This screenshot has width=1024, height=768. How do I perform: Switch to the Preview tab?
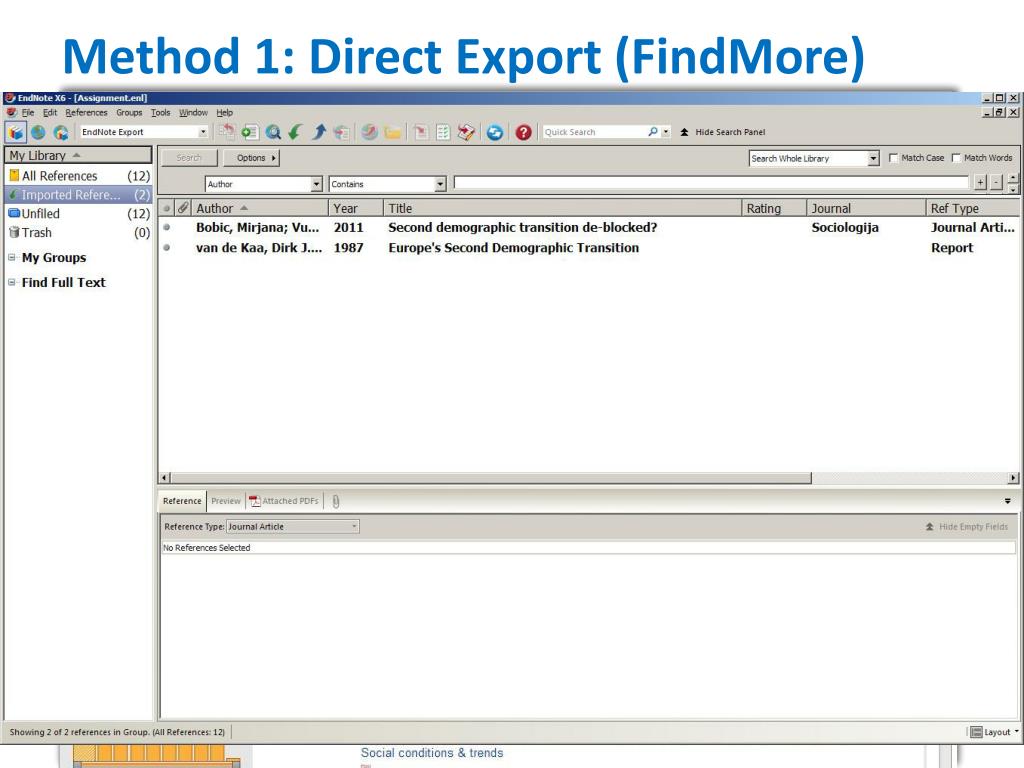click(x=226, y=501)
